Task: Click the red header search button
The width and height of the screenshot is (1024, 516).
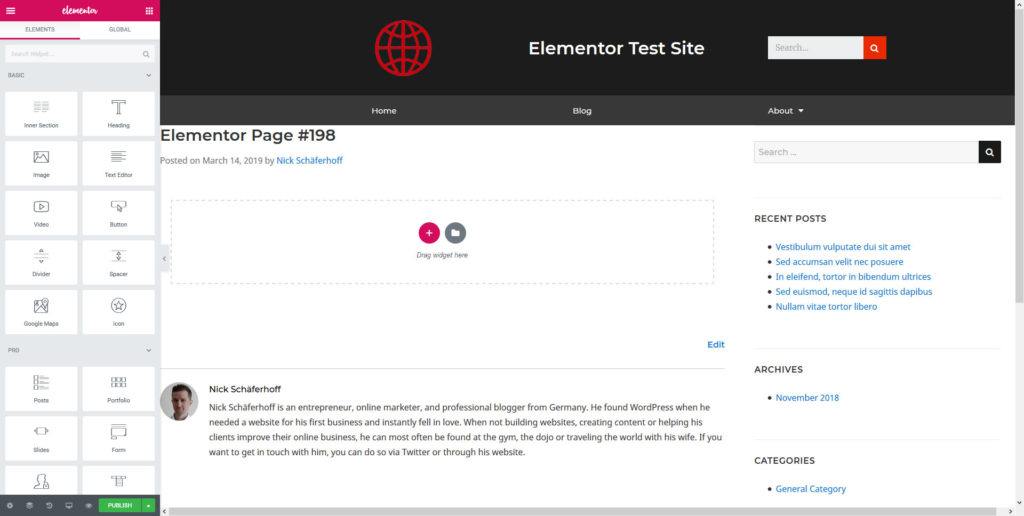Action: (x=874, y=48)
